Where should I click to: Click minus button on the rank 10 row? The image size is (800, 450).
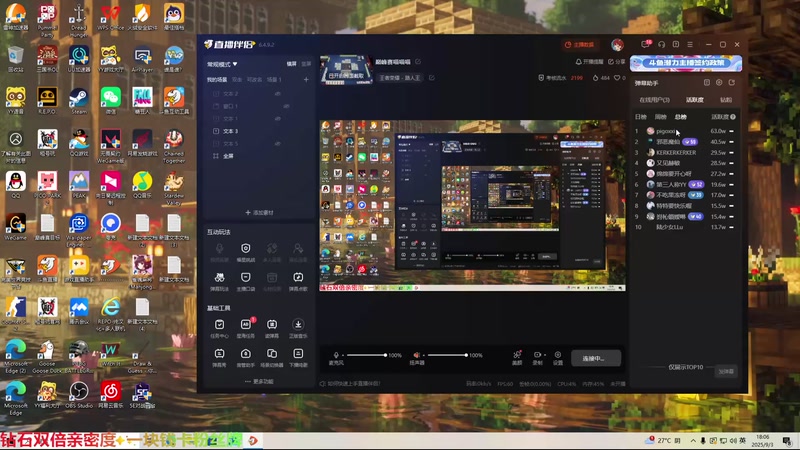click(732, 227)
